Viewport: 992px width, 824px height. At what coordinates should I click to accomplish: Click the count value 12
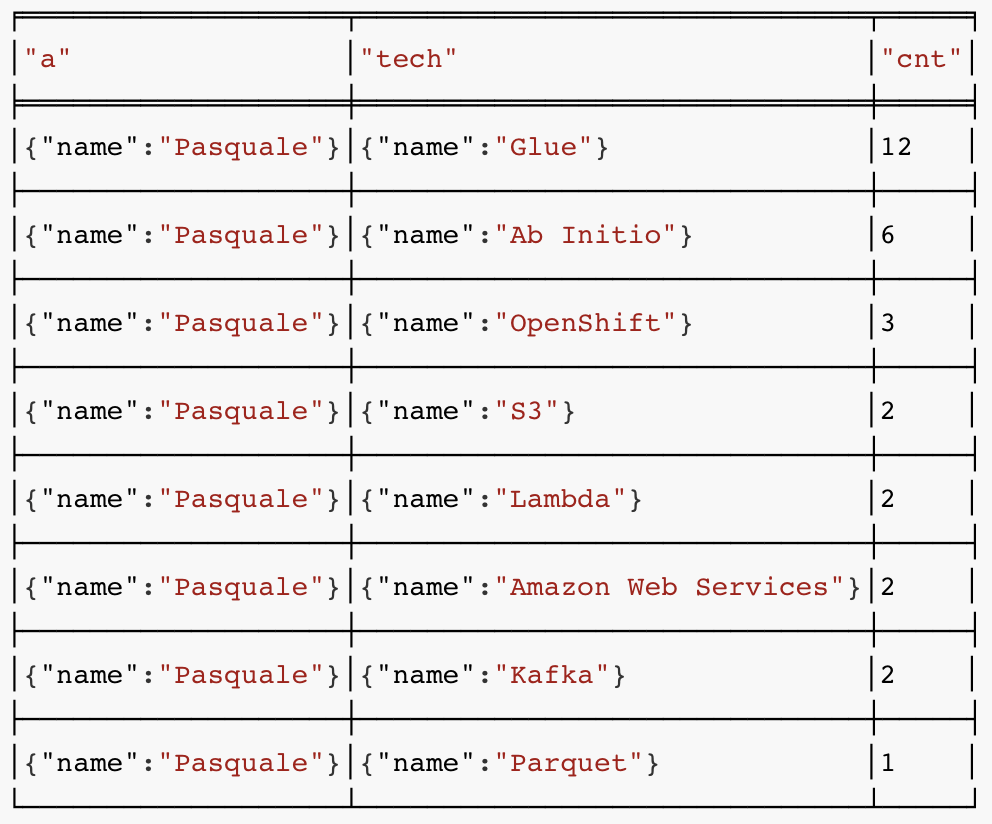click(x=896, y=148)
